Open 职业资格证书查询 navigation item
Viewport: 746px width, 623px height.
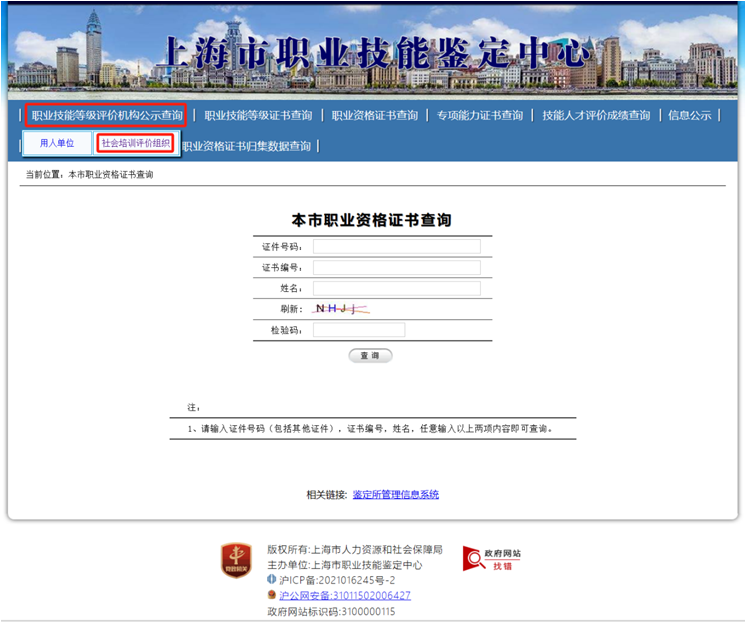375,115
